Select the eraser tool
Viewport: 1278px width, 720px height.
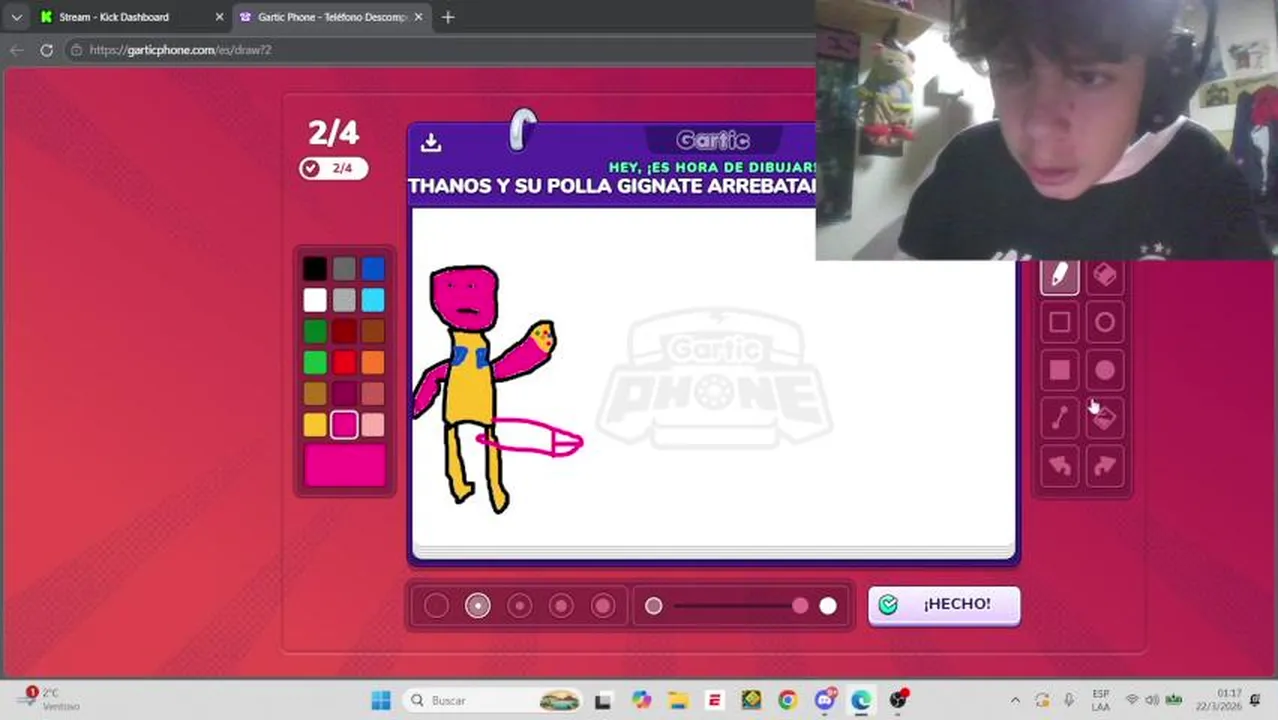coord(1105,275)
